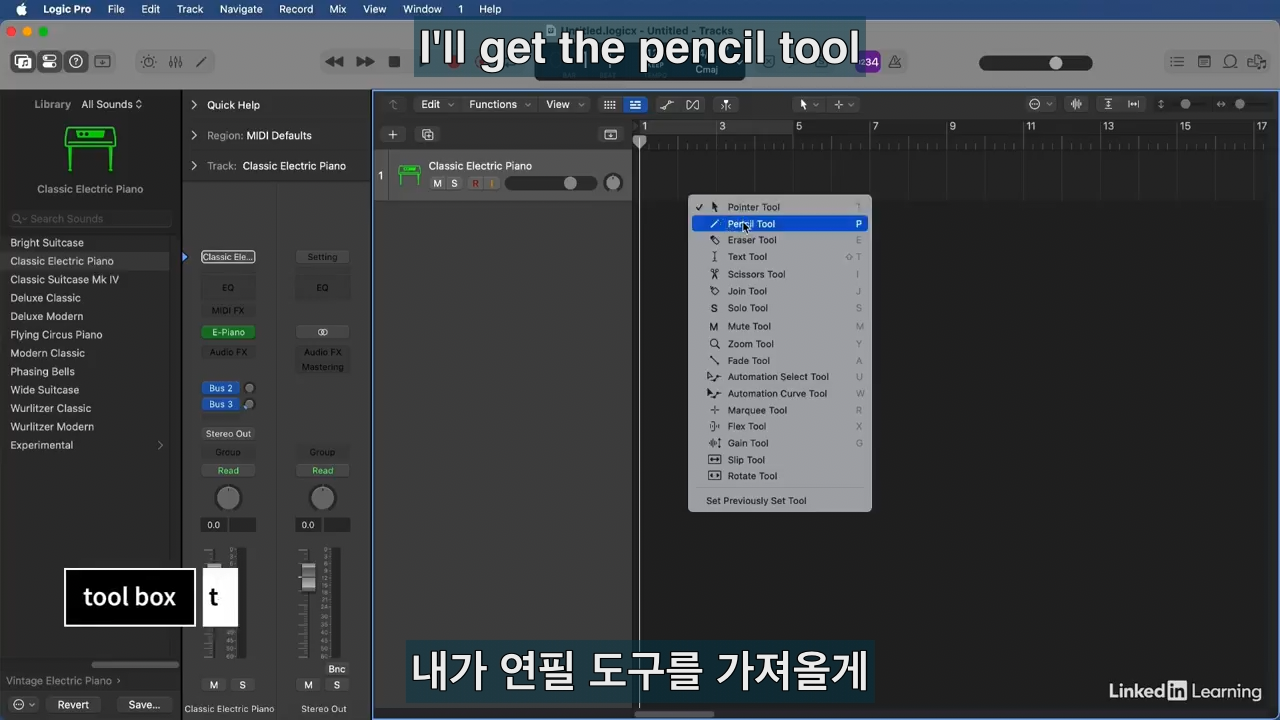Click the Search Sounds field
The width and height of the screenshot is (1280, 720).
(90, 219)
